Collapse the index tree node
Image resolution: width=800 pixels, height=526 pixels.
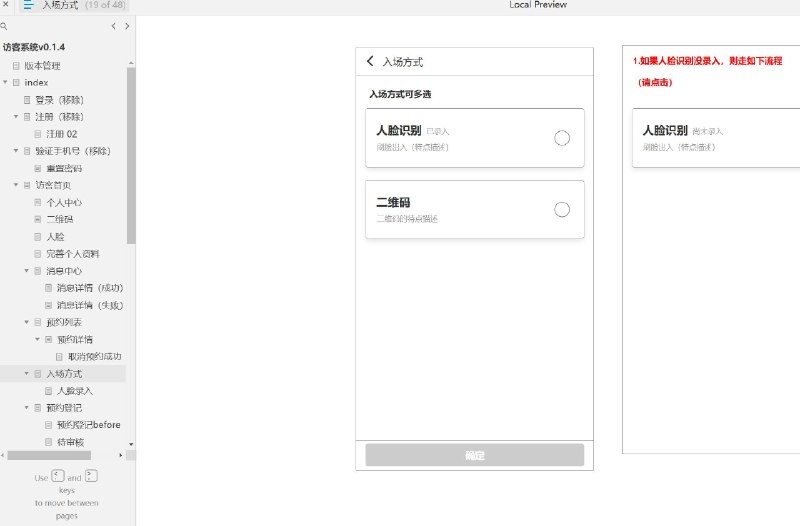click(5, 82)
